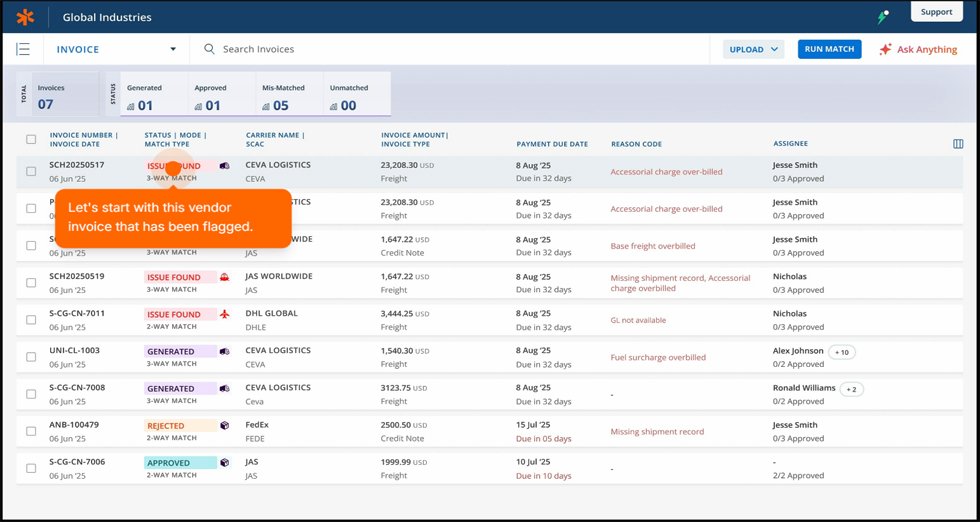Toggle the select-all invoices header checkbox
Screen dimensions: 980x522
[31, 139]
